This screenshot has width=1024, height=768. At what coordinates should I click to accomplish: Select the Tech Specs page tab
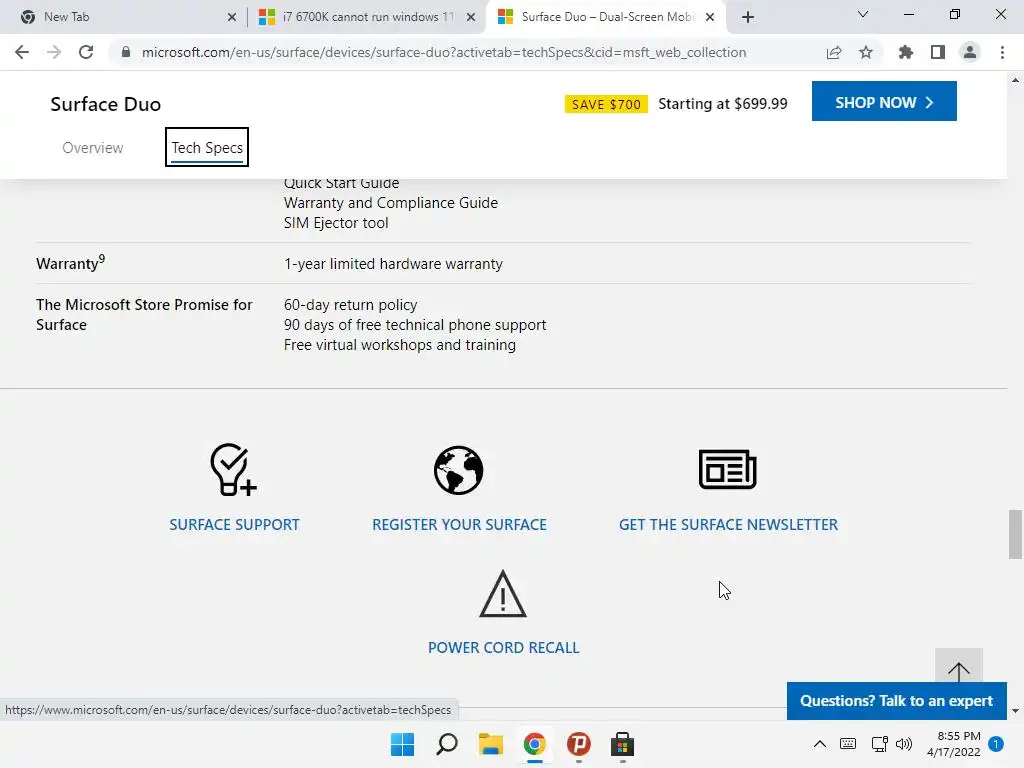tap(207, 148)
